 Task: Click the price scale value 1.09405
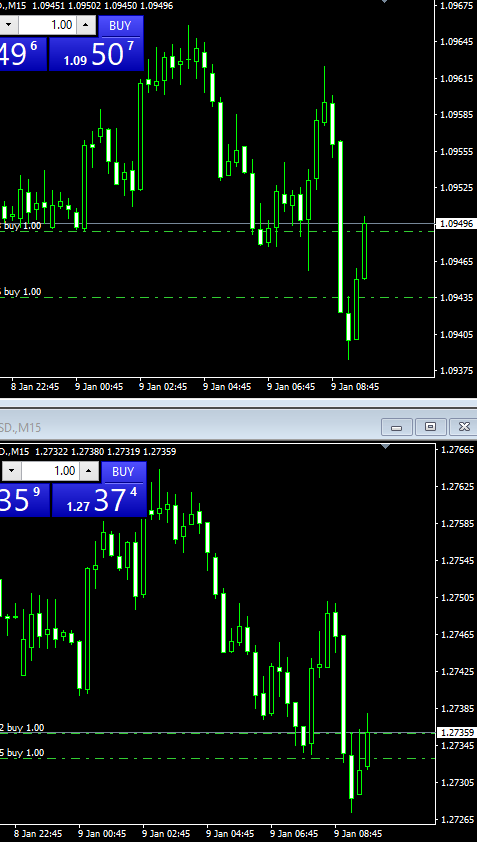coord(456,335)
